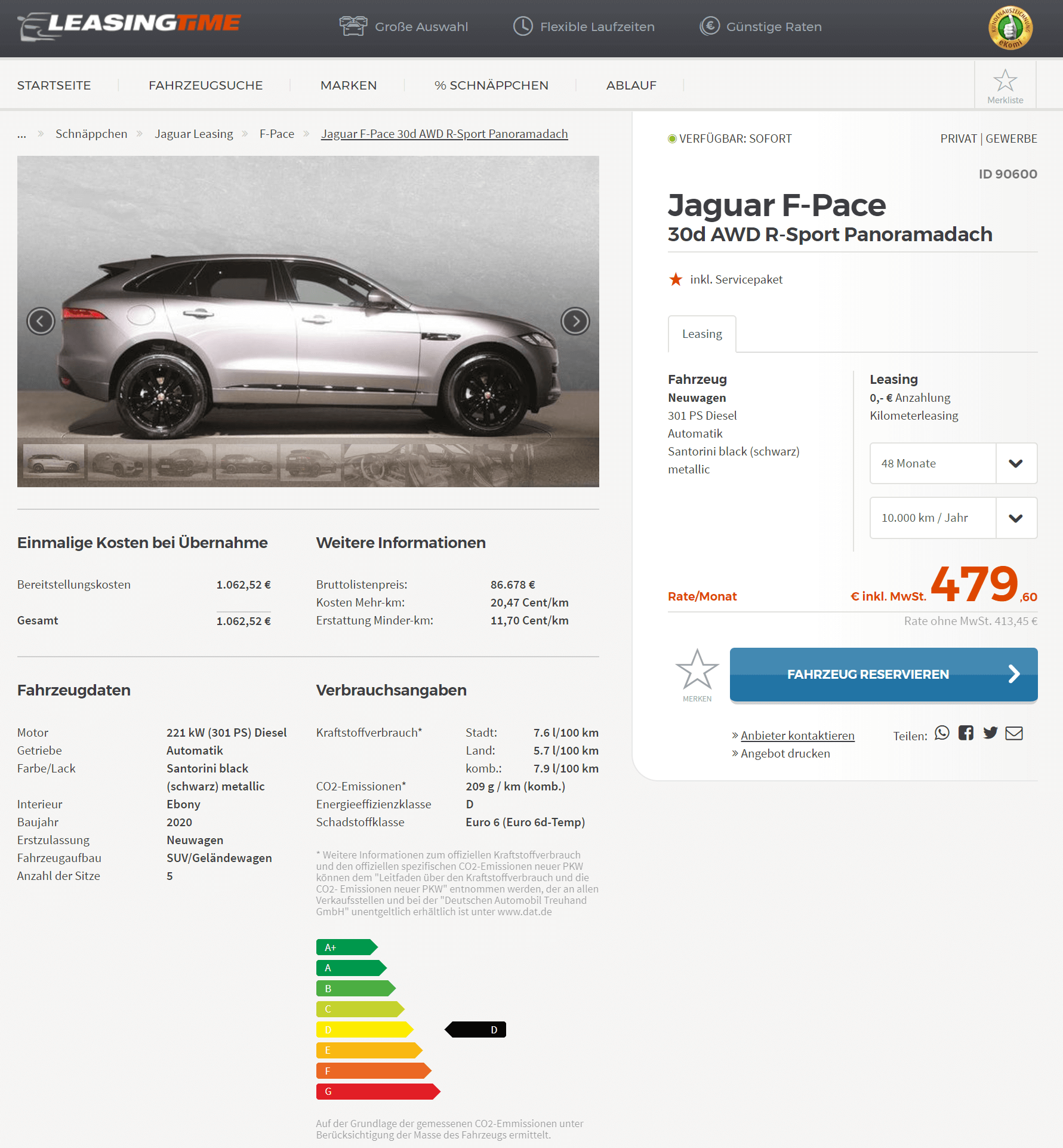
Task: Show previous car image arrow
Action: coord(41,321)
